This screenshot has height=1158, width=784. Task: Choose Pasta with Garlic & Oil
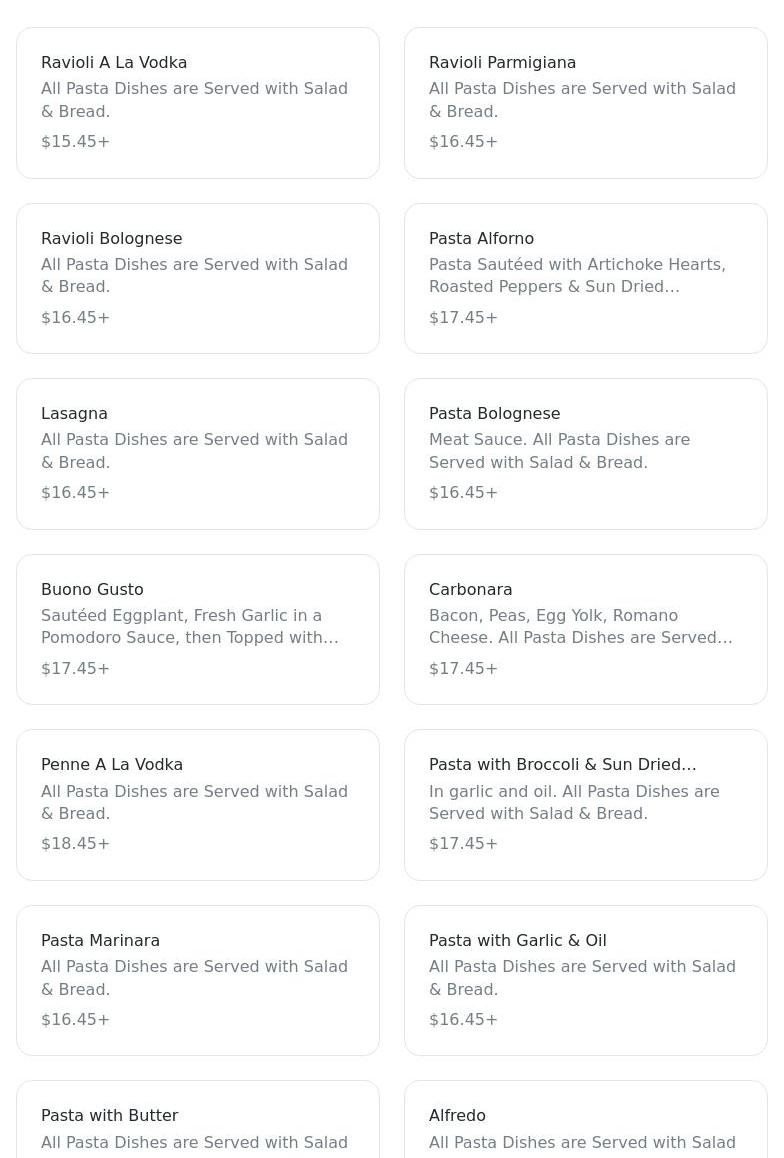click(585, 980)
